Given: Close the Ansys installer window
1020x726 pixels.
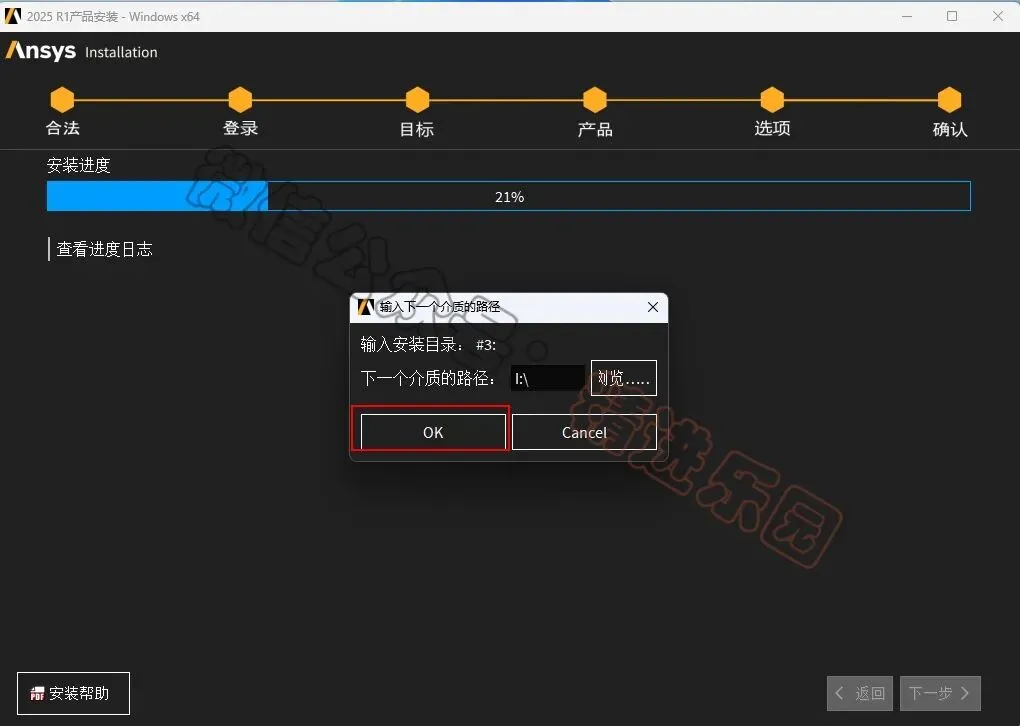Looking at the screenshot, I should coord(998,16).
